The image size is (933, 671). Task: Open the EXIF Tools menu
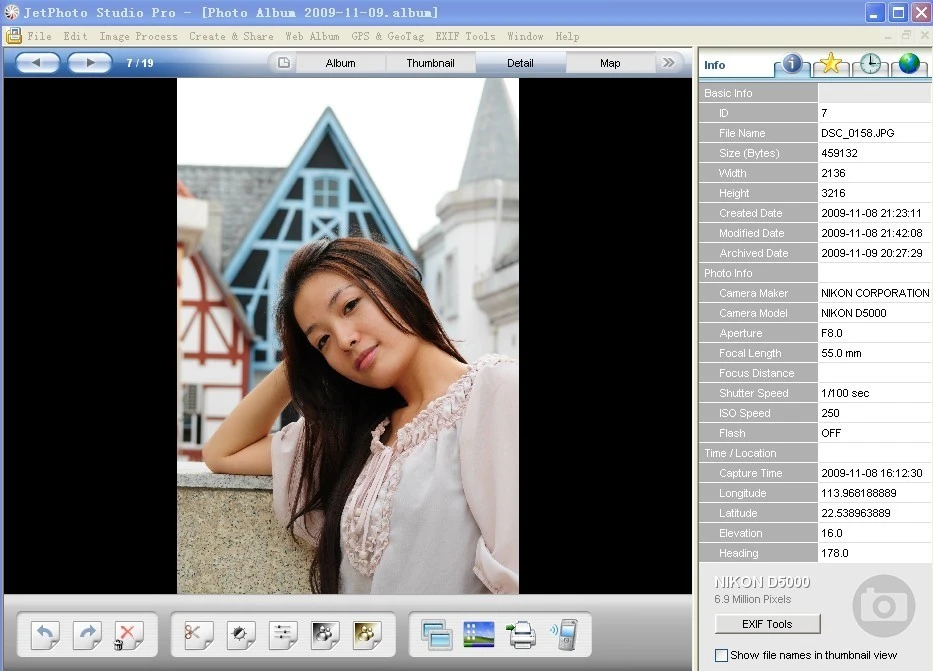coord(465,36)
